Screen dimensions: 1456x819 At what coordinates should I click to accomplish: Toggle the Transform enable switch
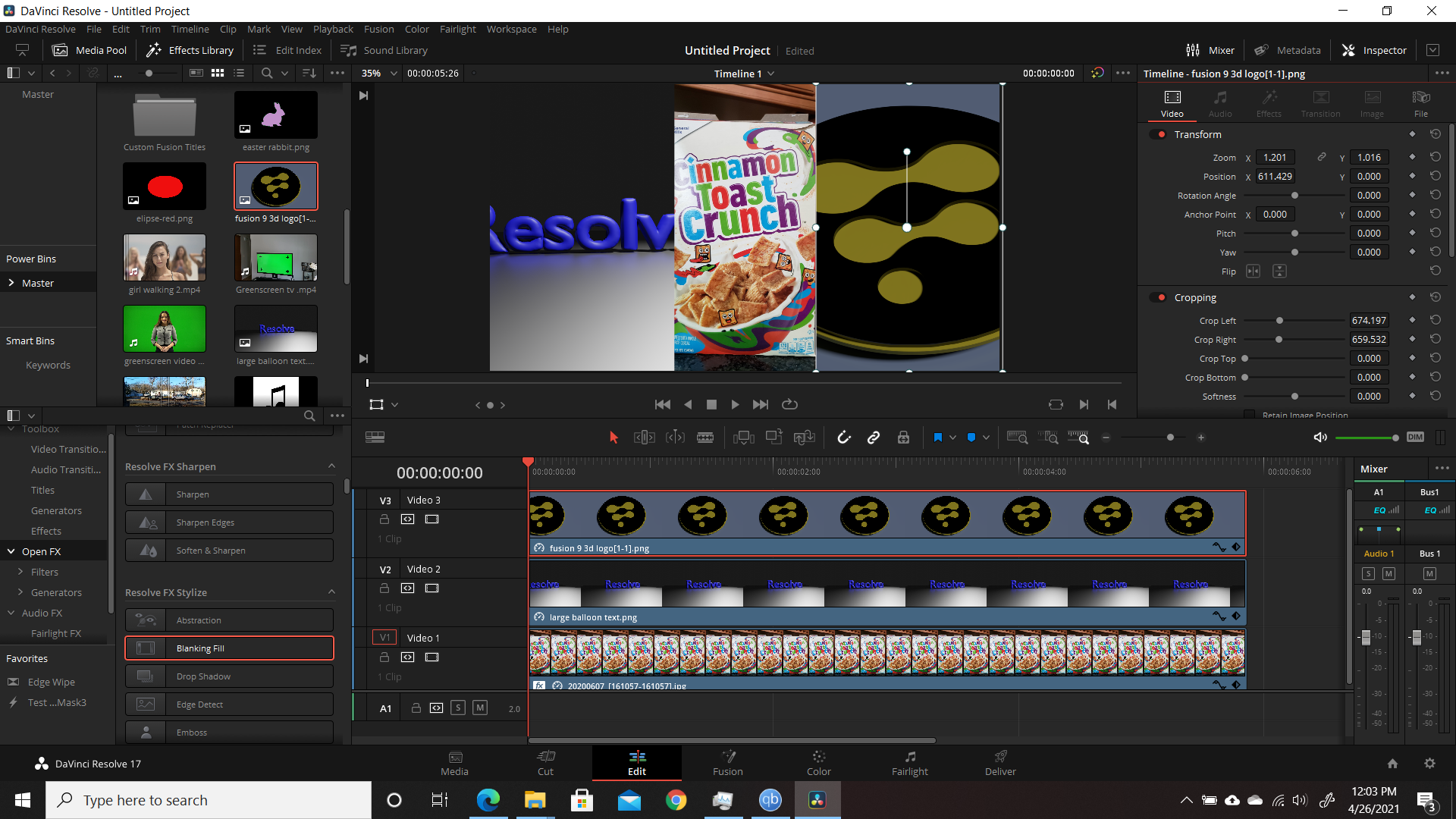[x=1159, y=134]
